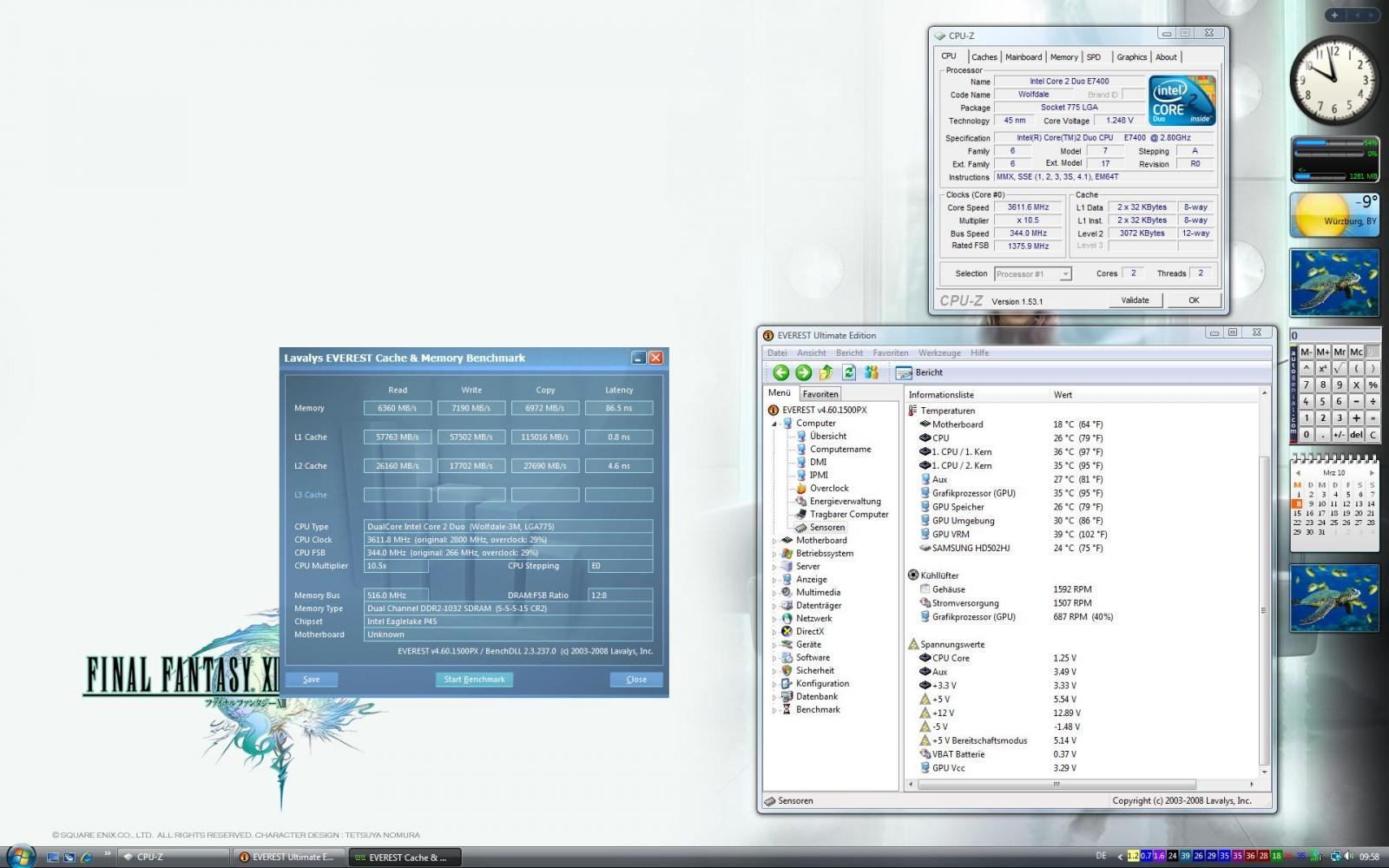Switch to the Memory tab in CPU-Z
The width and height of the screenshot is (1389, 868).
[x=1063, y=57]
